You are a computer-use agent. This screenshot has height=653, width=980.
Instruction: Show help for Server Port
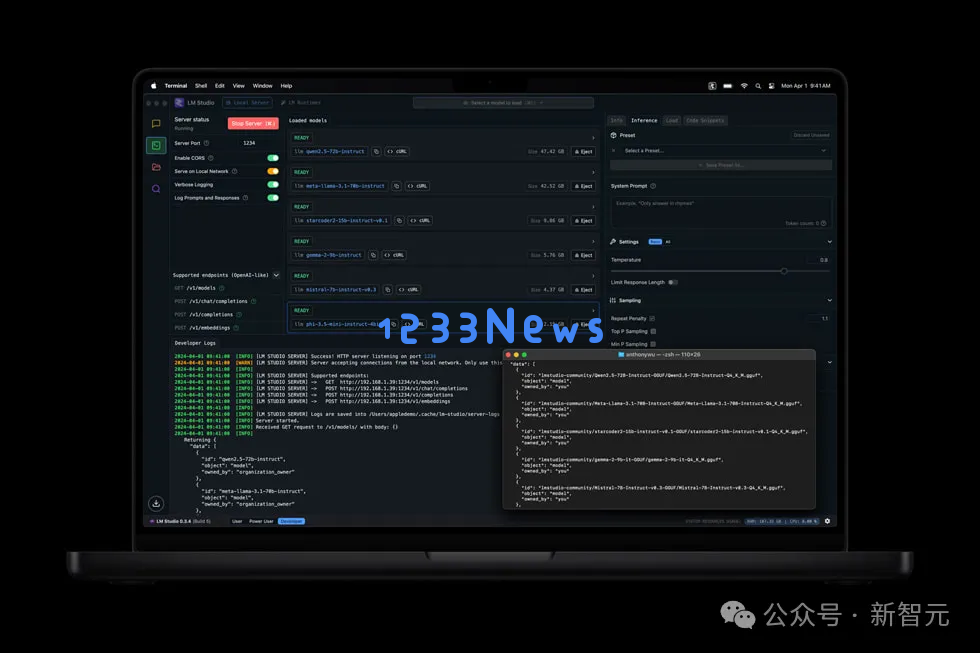click(x=206, y=143)
